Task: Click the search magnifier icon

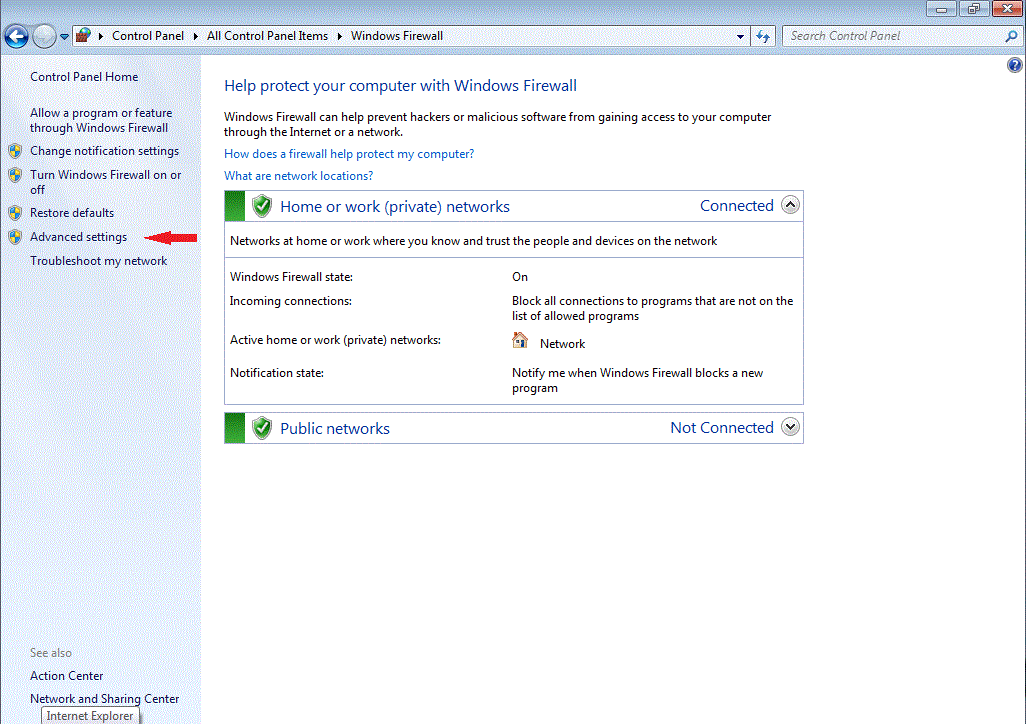Action: (1011, 37)
